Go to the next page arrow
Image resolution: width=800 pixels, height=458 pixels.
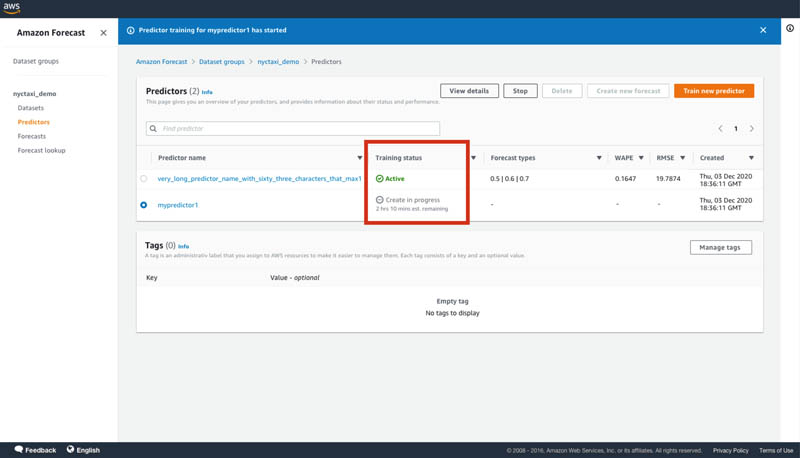[752, 129]
